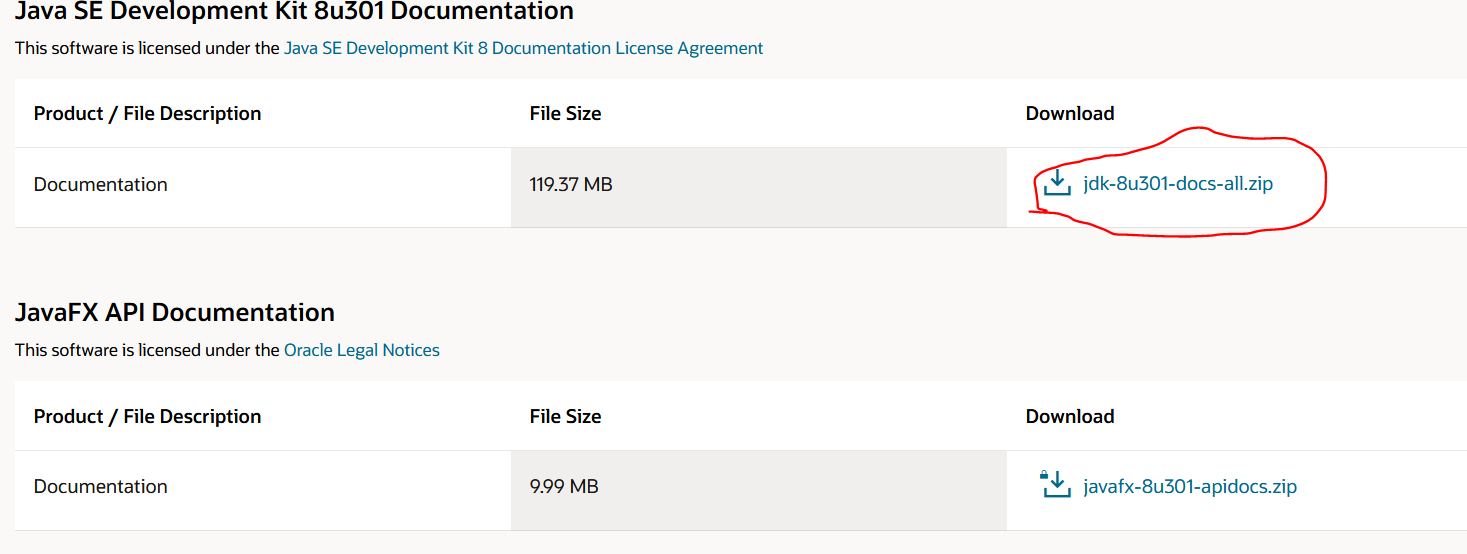Click the File Size header in JavaFX table
1467x554 pixels.
565,416
